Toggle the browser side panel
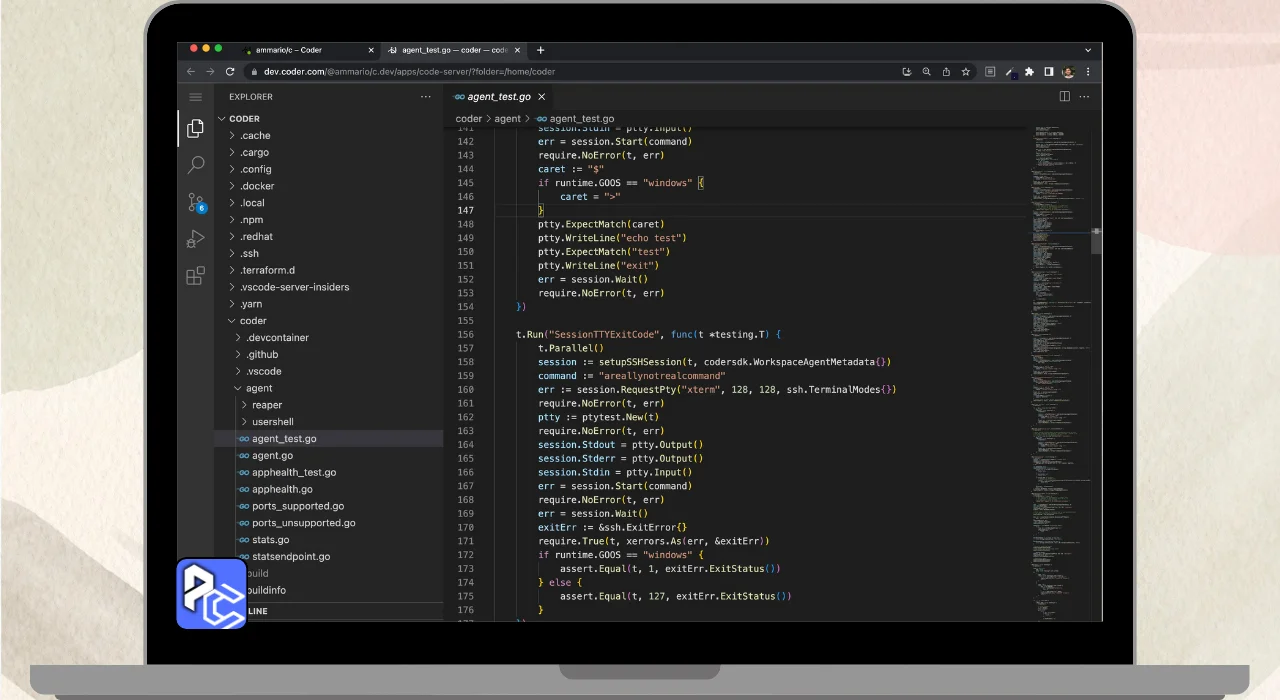 [1048, 72]
